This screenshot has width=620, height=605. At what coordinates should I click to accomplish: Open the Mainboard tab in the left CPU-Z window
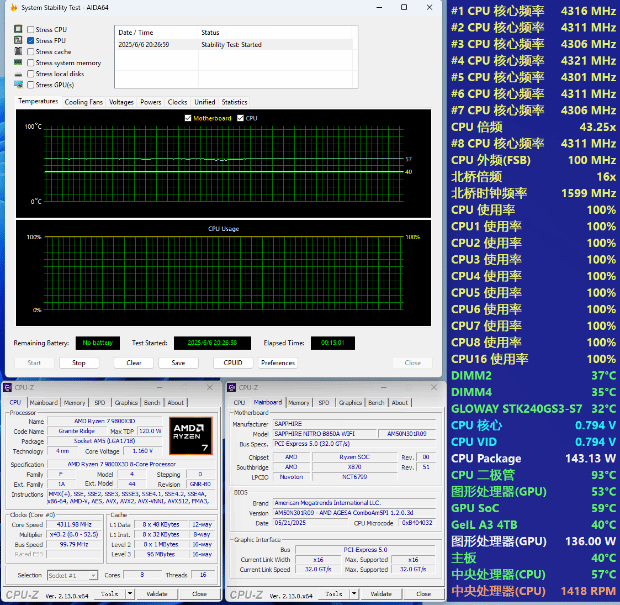(44, 403)
